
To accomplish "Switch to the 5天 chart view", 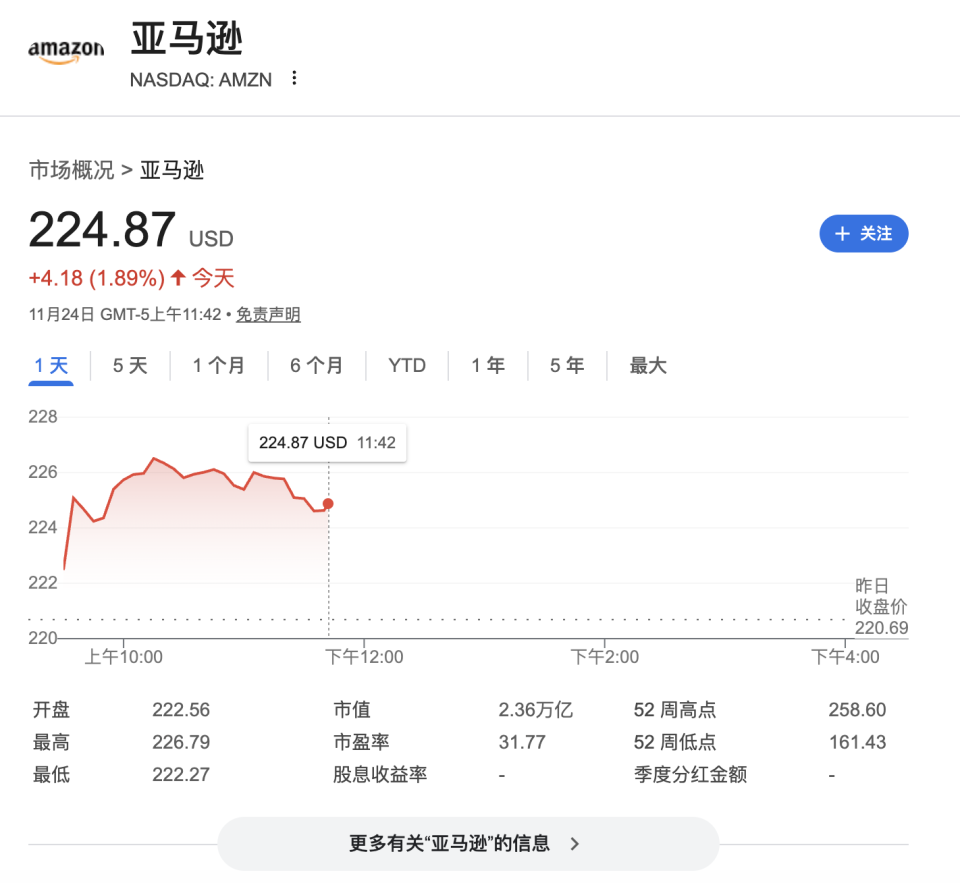I will tap(129, 365).
